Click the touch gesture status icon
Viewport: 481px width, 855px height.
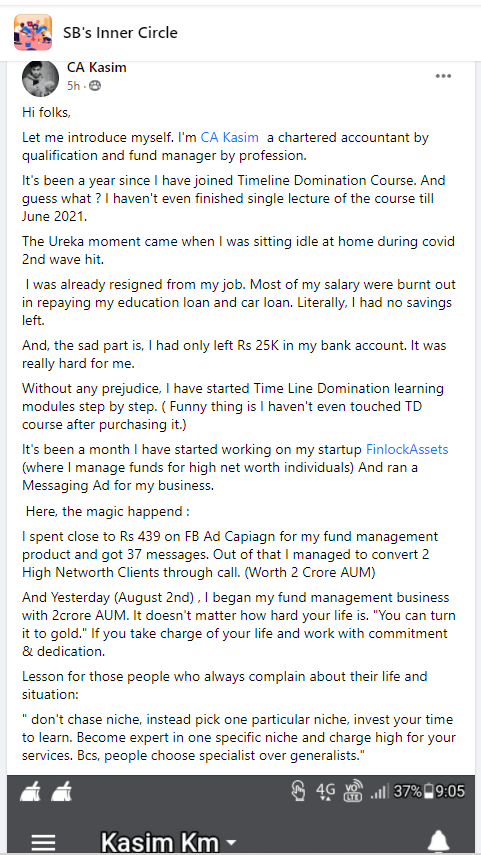pos(298,791)
